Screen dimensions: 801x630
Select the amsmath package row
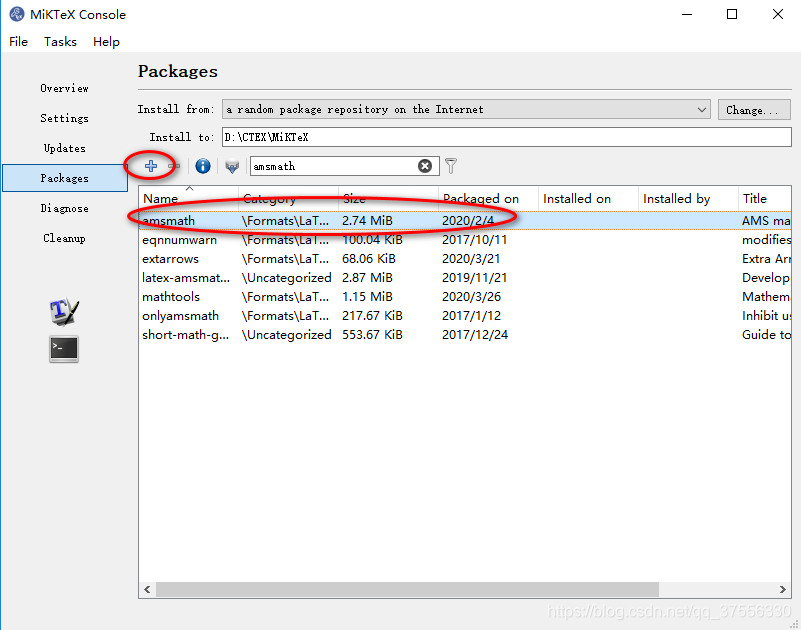[x=465, y=221]
